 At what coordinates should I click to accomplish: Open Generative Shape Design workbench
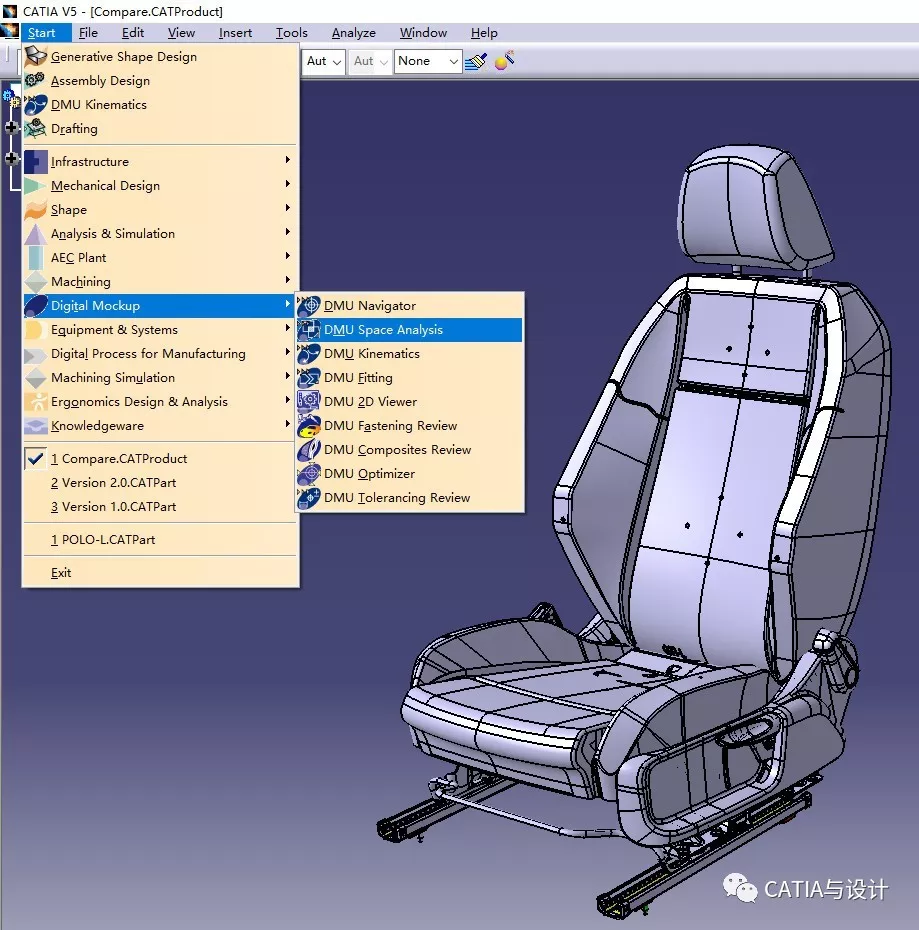[123, 57]
